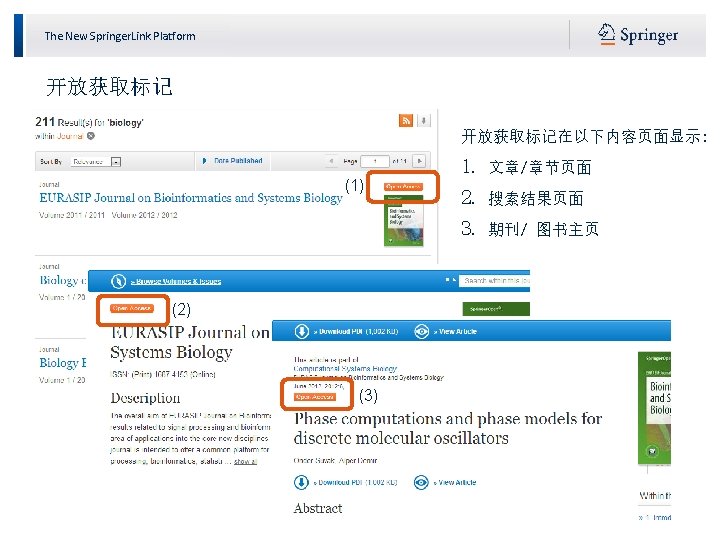Click 'The New SpringerLink Platform' header text

click(x=120, y=36)
